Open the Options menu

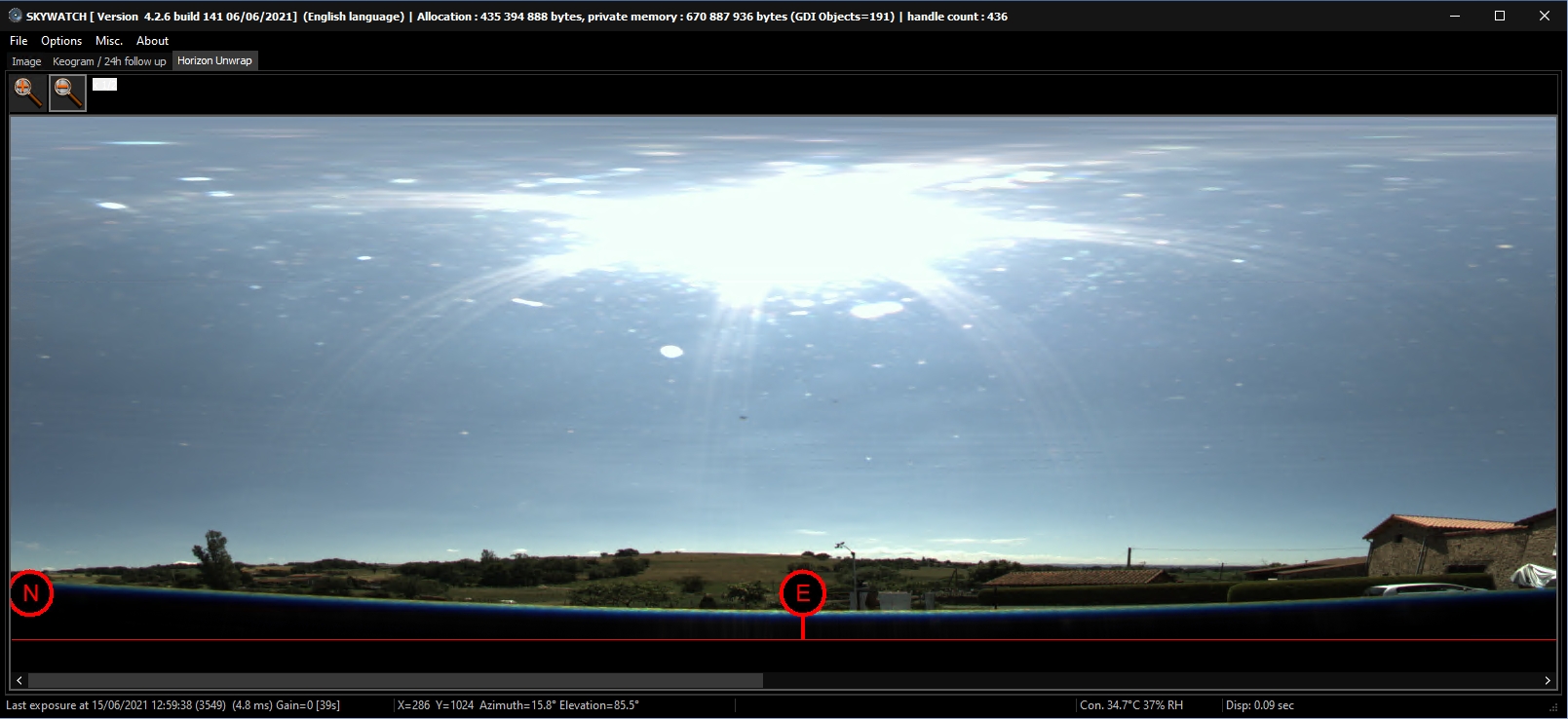coord(61,41)
